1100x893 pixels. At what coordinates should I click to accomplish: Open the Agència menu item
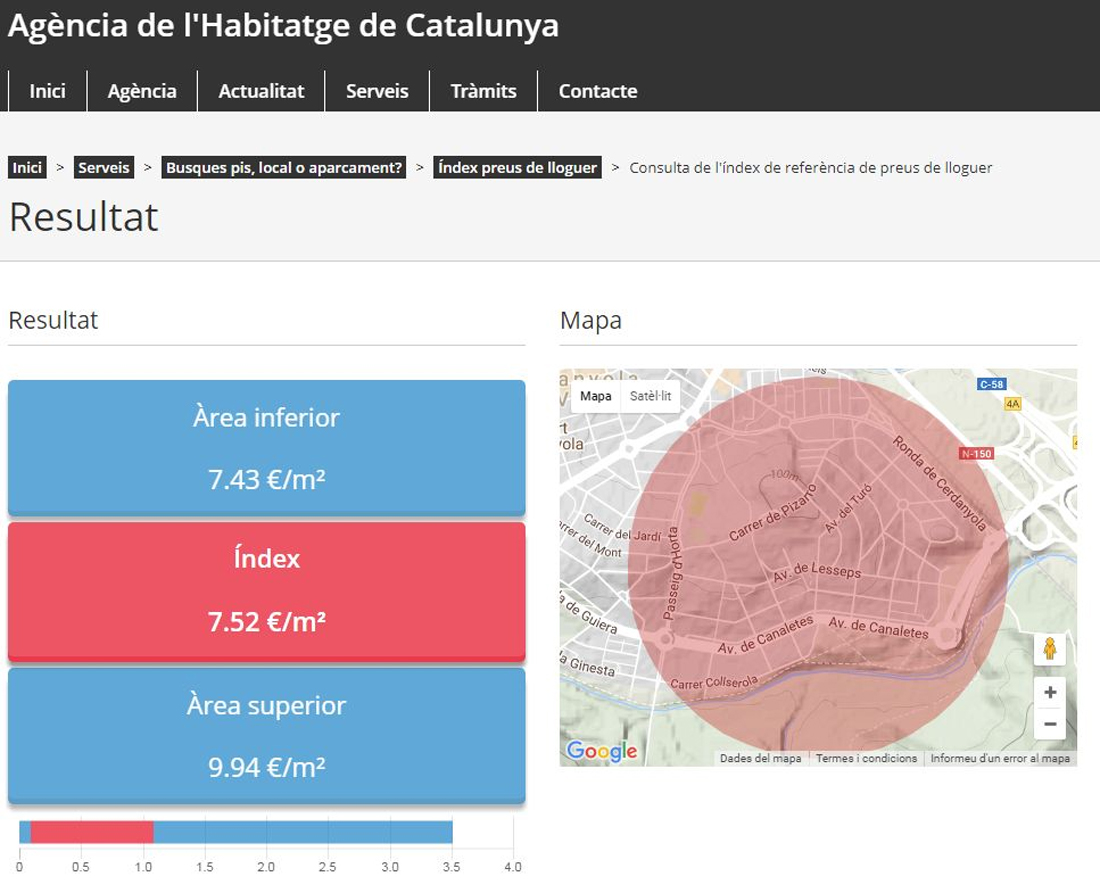pyautogui.click(x=142, y=91)
